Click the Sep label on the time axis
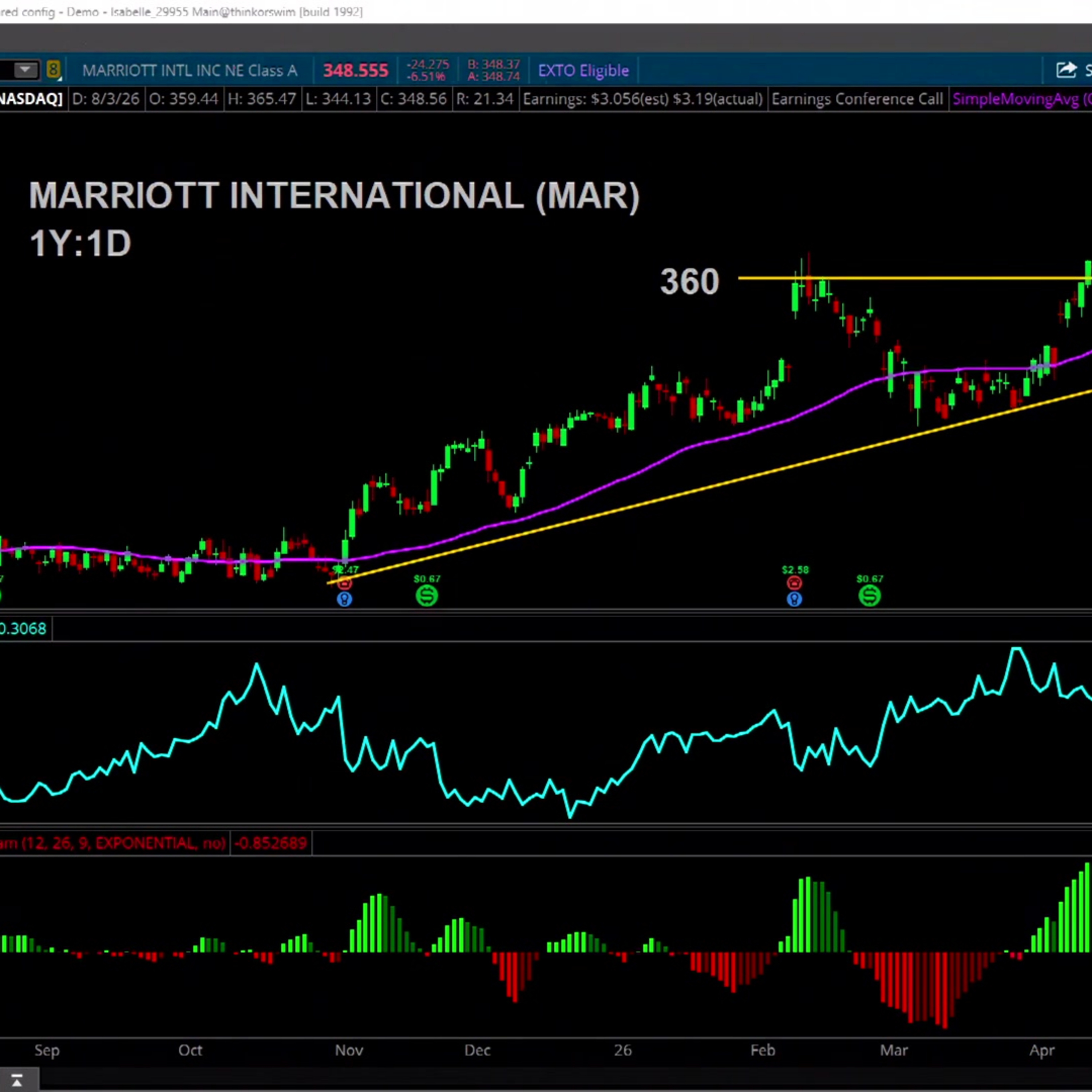Screen dimensions: 1092x1092 coord(47,1050)
